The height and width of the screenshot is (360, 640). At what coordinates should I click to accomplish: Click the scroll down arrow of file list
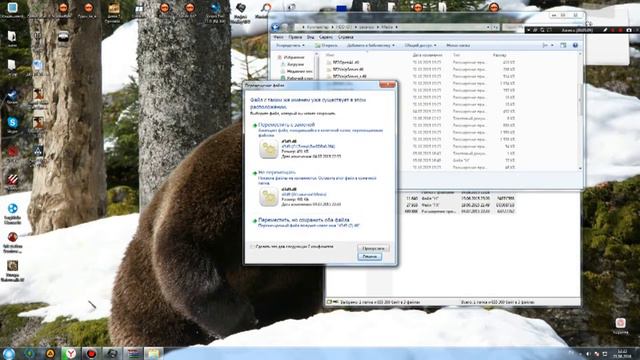pyautogui.click(x=580, y=168)
